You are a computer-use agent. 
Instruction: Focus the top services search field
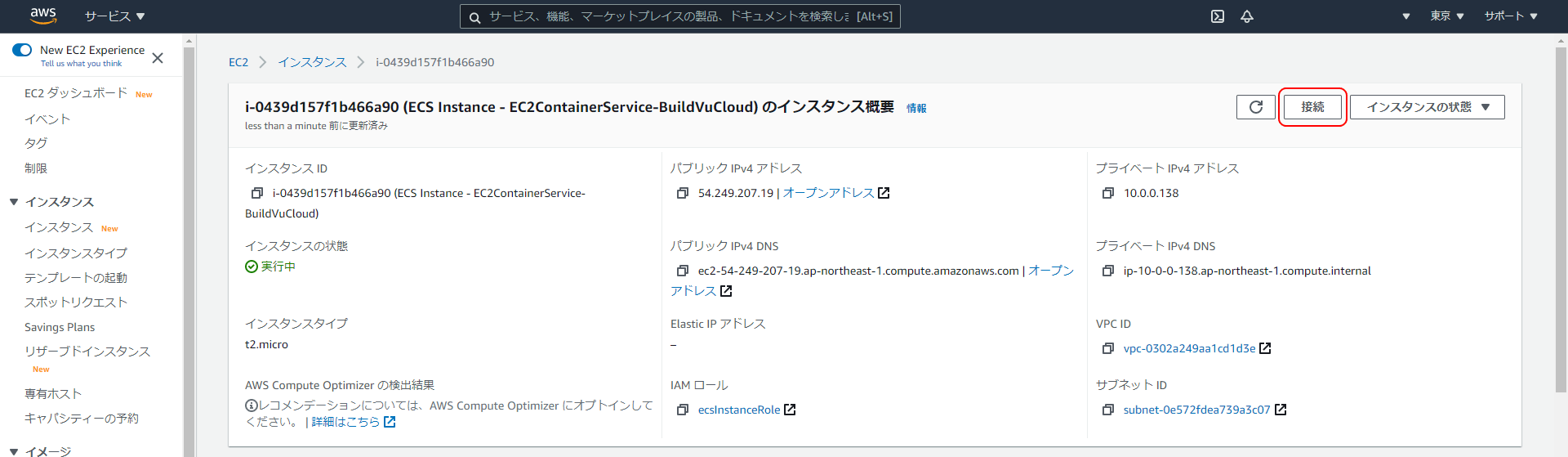pyautogui.click(x=679, y=16)
